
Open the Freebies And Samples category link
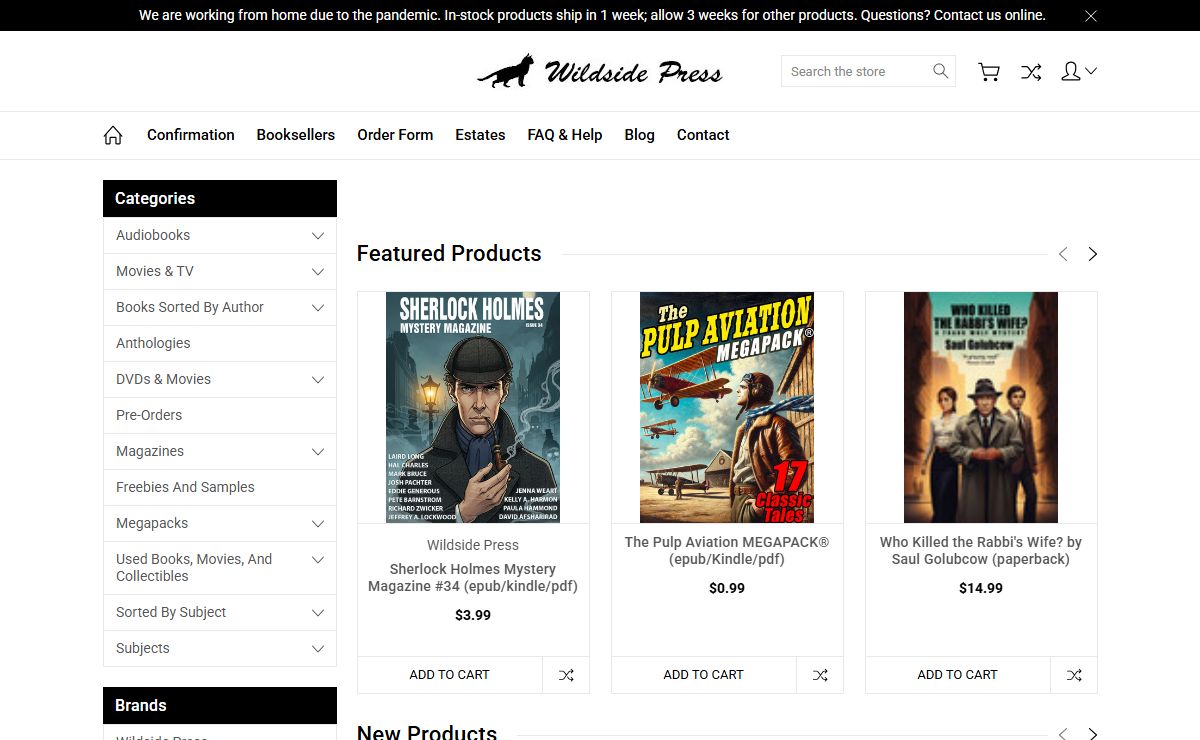click(x=185, y=487)
